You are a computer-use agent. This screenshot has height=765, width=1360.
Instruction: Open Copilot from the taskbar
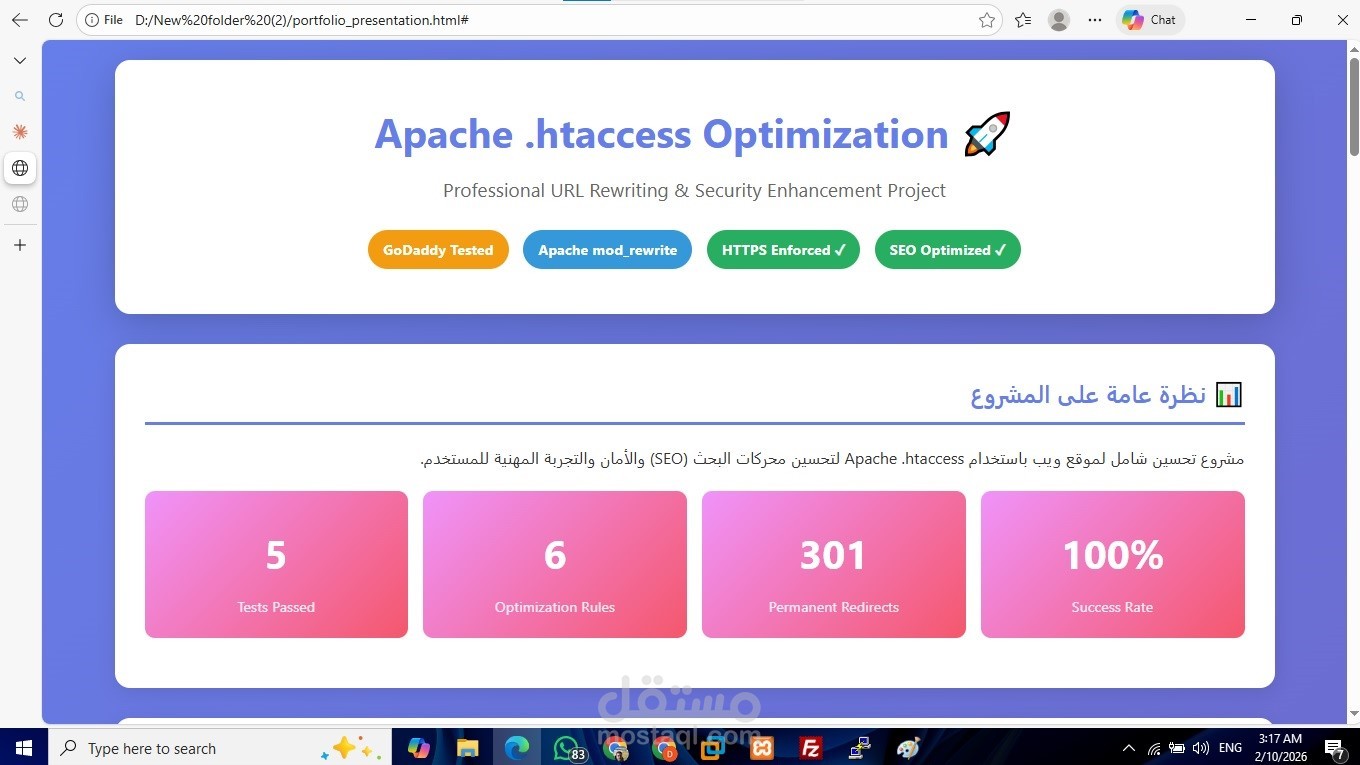[x=418, y=747]
